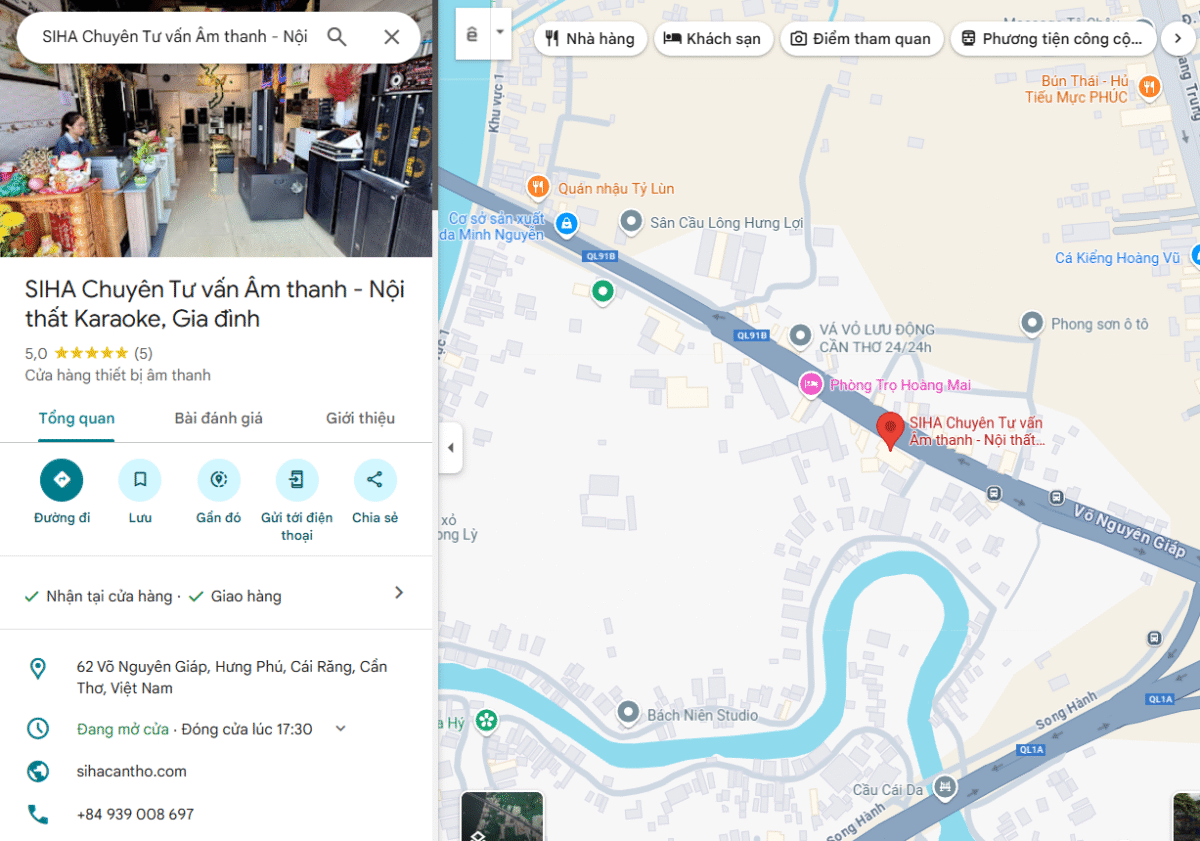This screenshot has width=1200, height=841.
Task: Click the five-star rating stars
Action: (91, 353)
